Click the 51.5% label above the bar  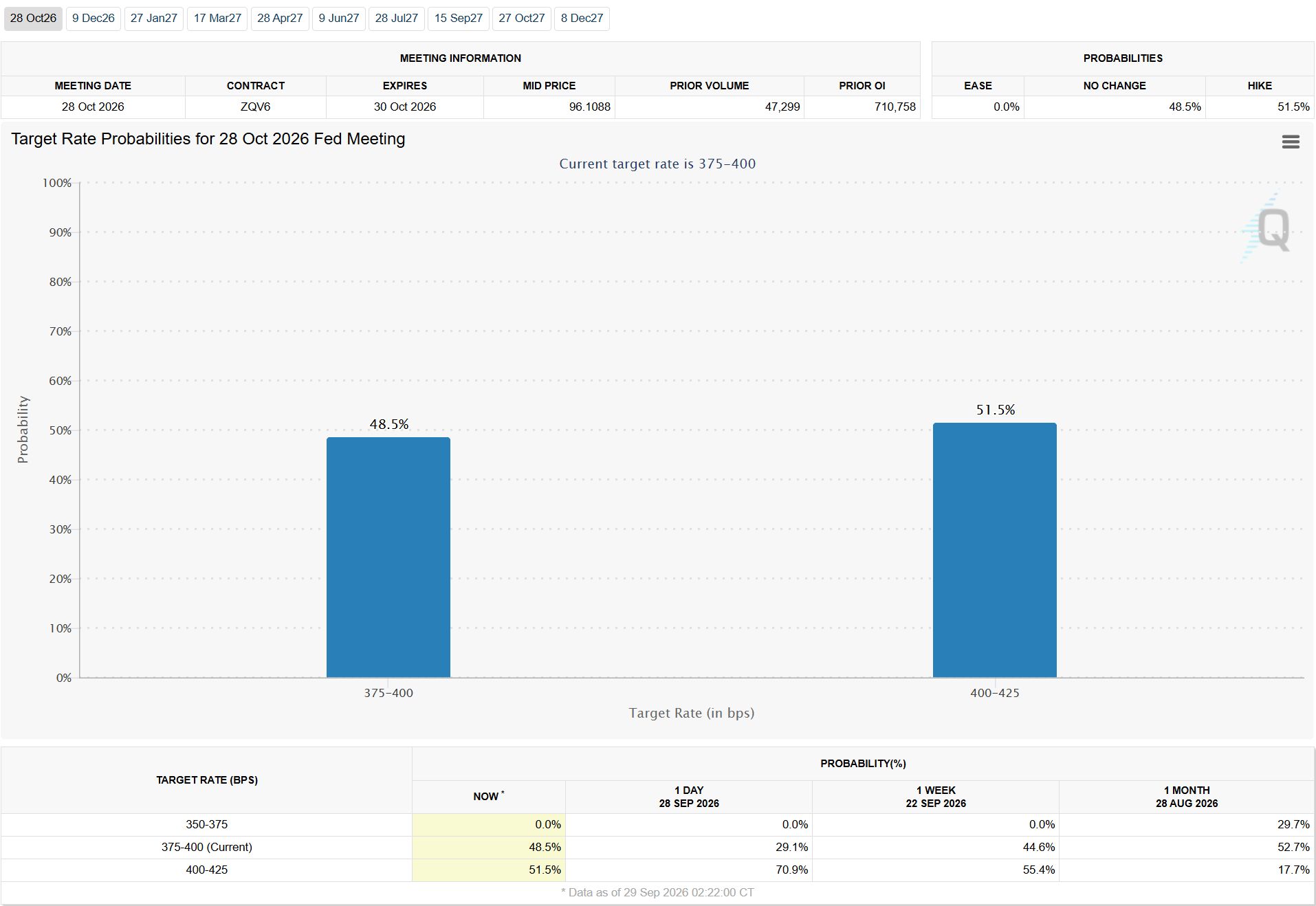click(x=996, y=410)
